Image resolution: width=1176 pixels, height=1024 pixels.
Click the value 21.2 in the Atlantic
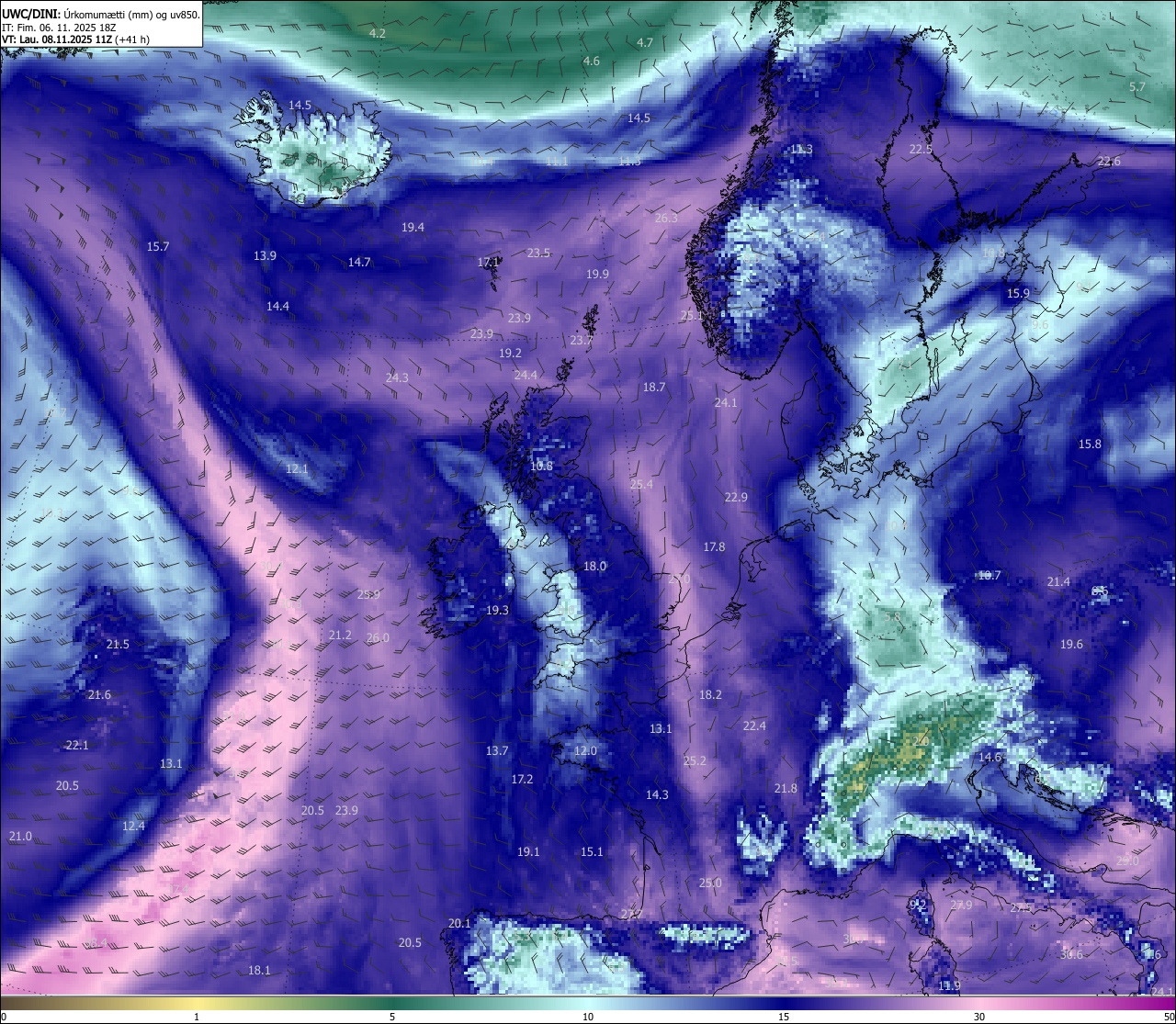(340, 636)
